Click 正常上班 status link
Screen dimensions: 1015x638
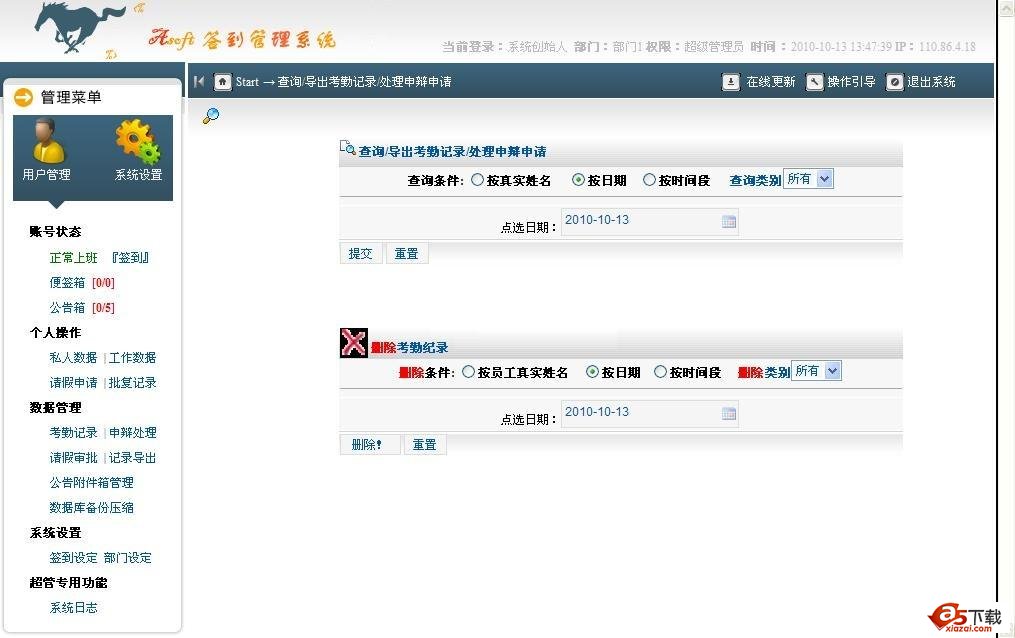tap(73, 258)
